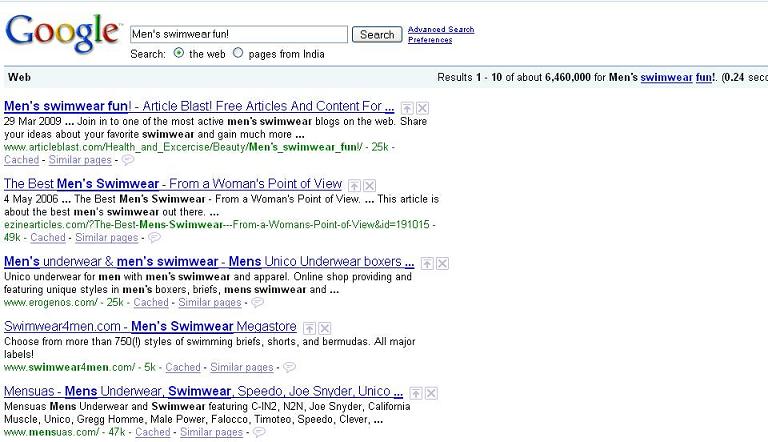
Task: Open 'The Best Men's Swimwear' result title
Action: (x=173, y=184)
